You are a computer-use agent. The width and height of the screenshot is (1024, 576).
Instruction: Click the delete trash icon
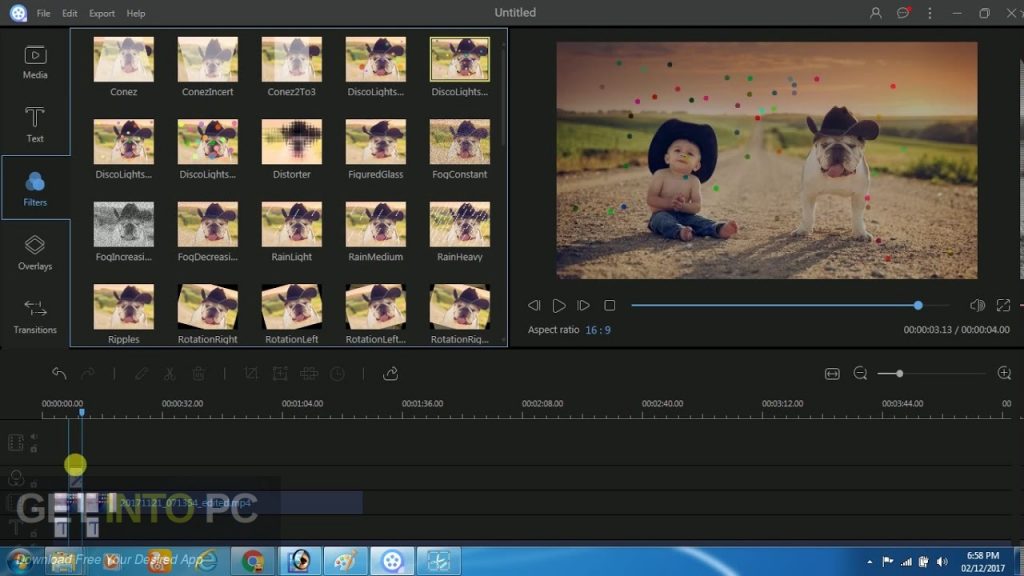pos(199,374)
